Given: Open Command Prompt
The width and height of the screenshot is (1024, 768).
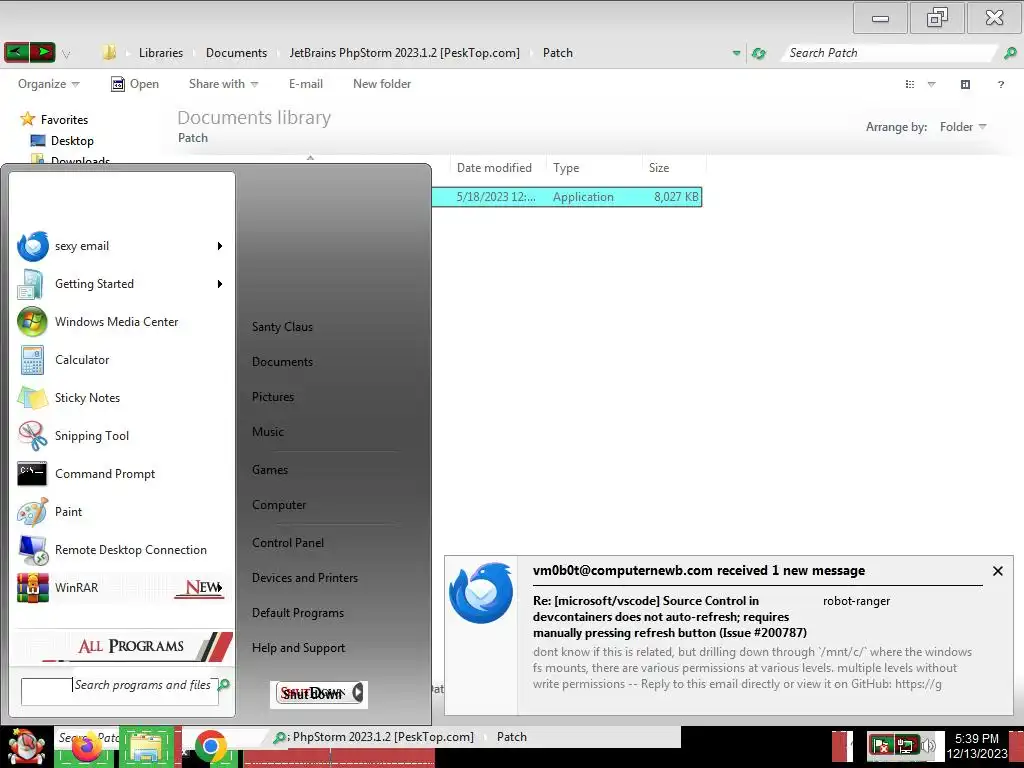Looking at the screenshot, I should click(121, 473).
